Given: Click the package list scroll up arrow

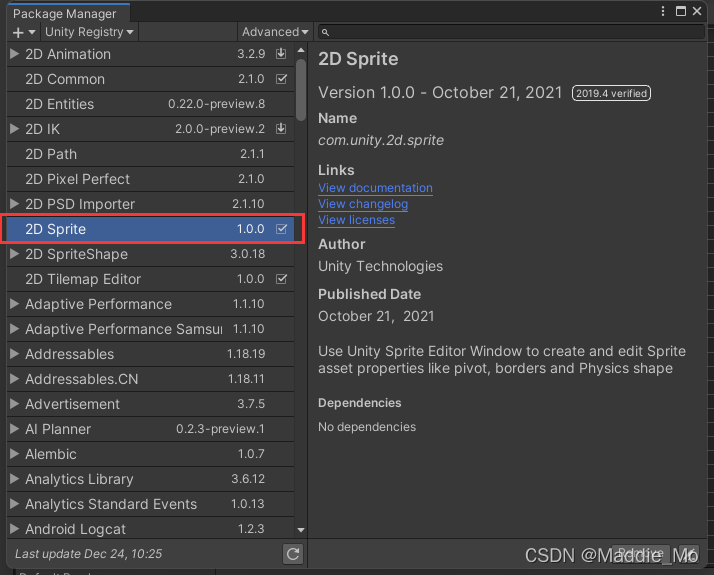Looking at the screenshot, I should (301, 50).
